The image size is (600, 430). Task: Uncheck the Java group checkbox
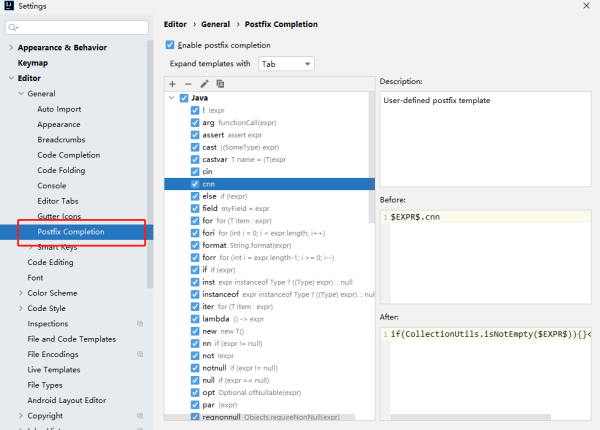[183, 98]
